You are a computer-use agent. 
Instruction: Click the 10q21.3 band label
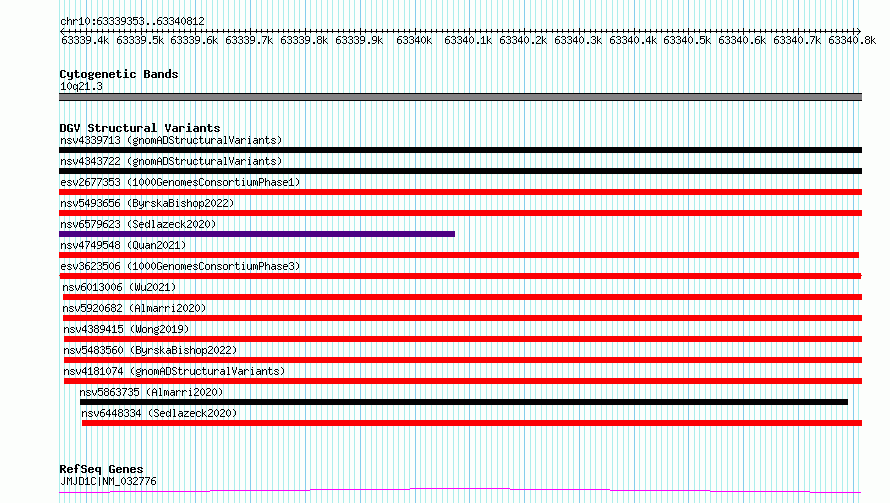point(81,86)
